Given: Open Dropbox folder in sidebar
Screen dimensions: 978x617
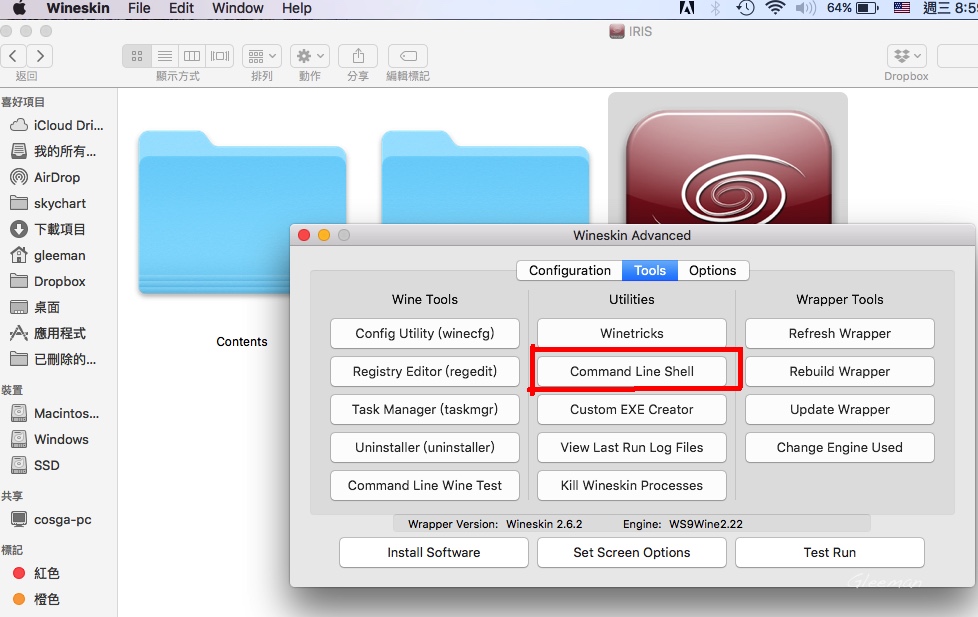Looking at the screenshot, I should [48, 281].
